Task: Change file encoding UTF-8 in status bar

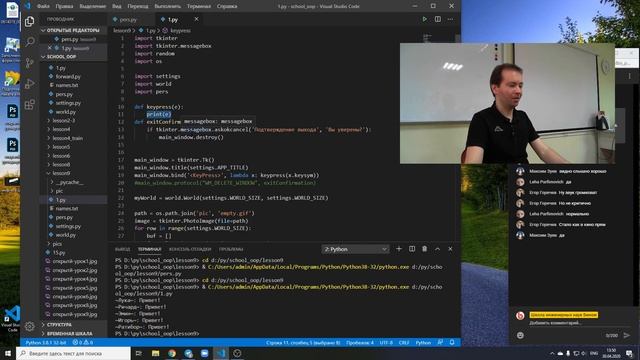Action: point(386,342)
